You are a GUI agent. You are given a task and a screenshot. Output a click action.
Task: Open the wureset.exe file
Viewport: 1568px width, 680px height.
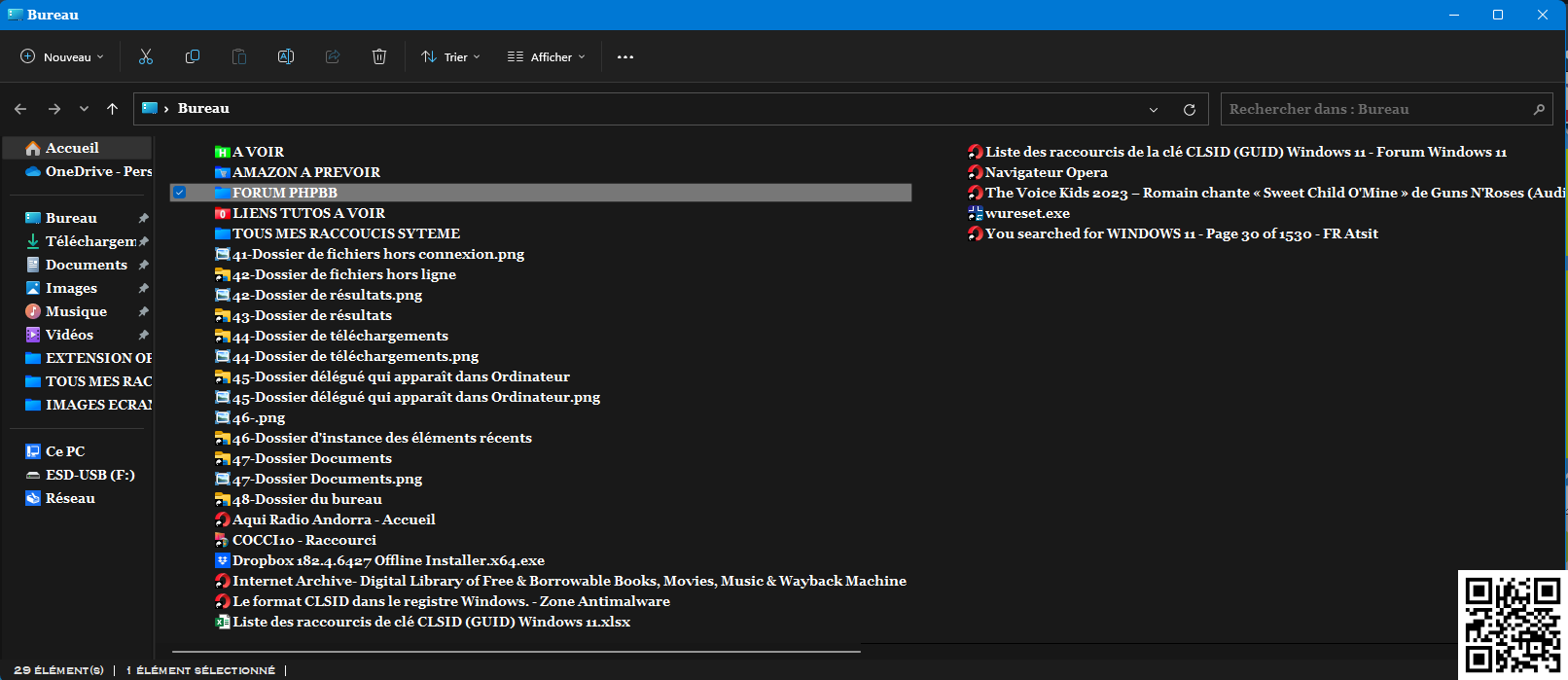(1027, 213)
